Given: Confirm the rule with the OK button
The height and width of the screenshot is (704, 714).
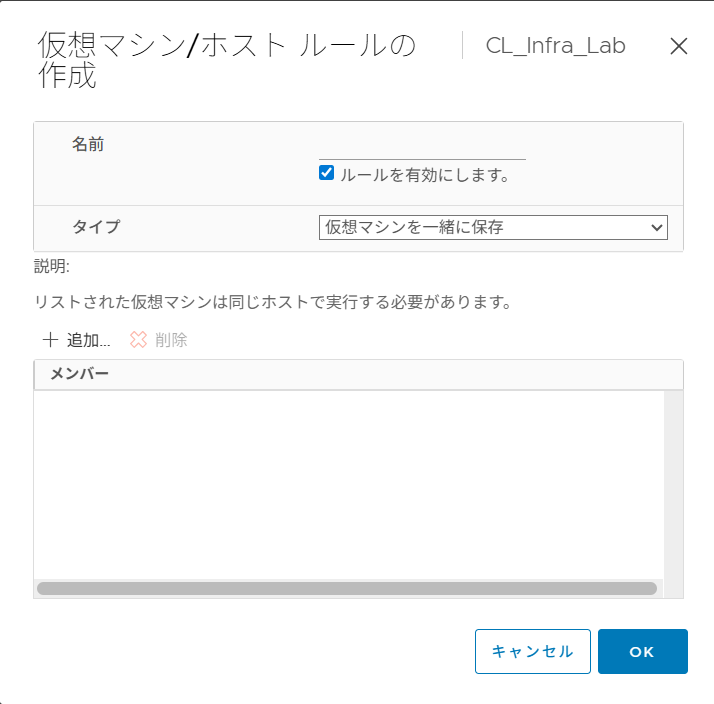Looking at the screenshot, I should click(642, 652).
